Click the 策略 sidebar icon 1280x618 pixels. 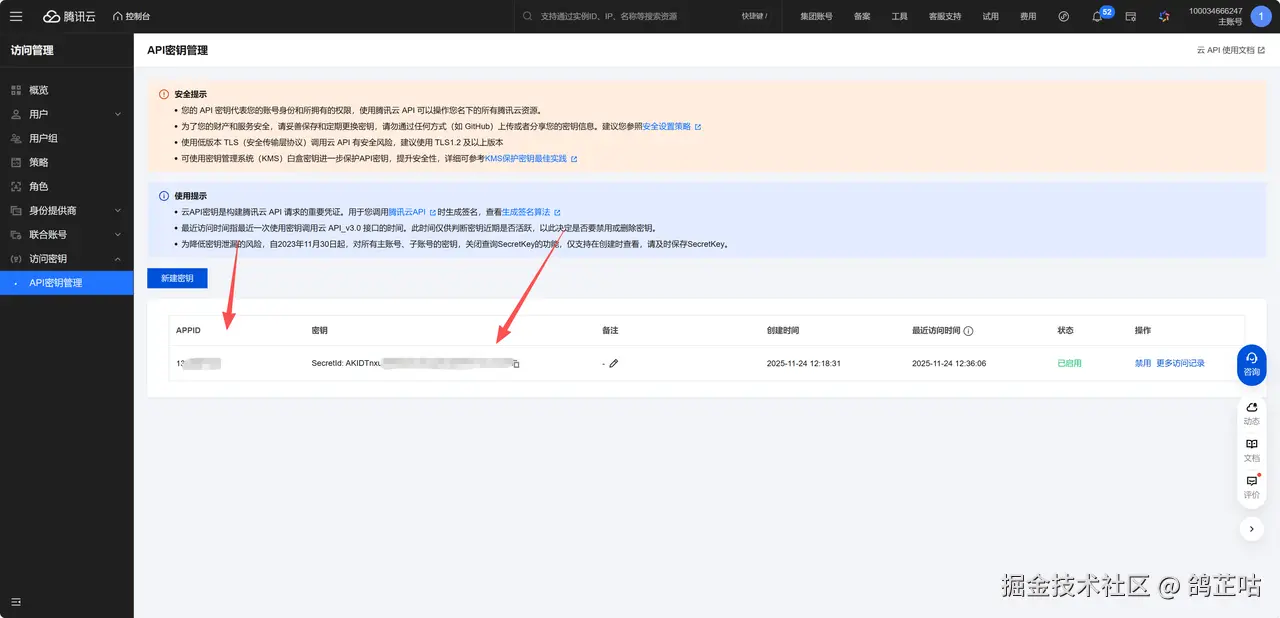tap(16, 162)
